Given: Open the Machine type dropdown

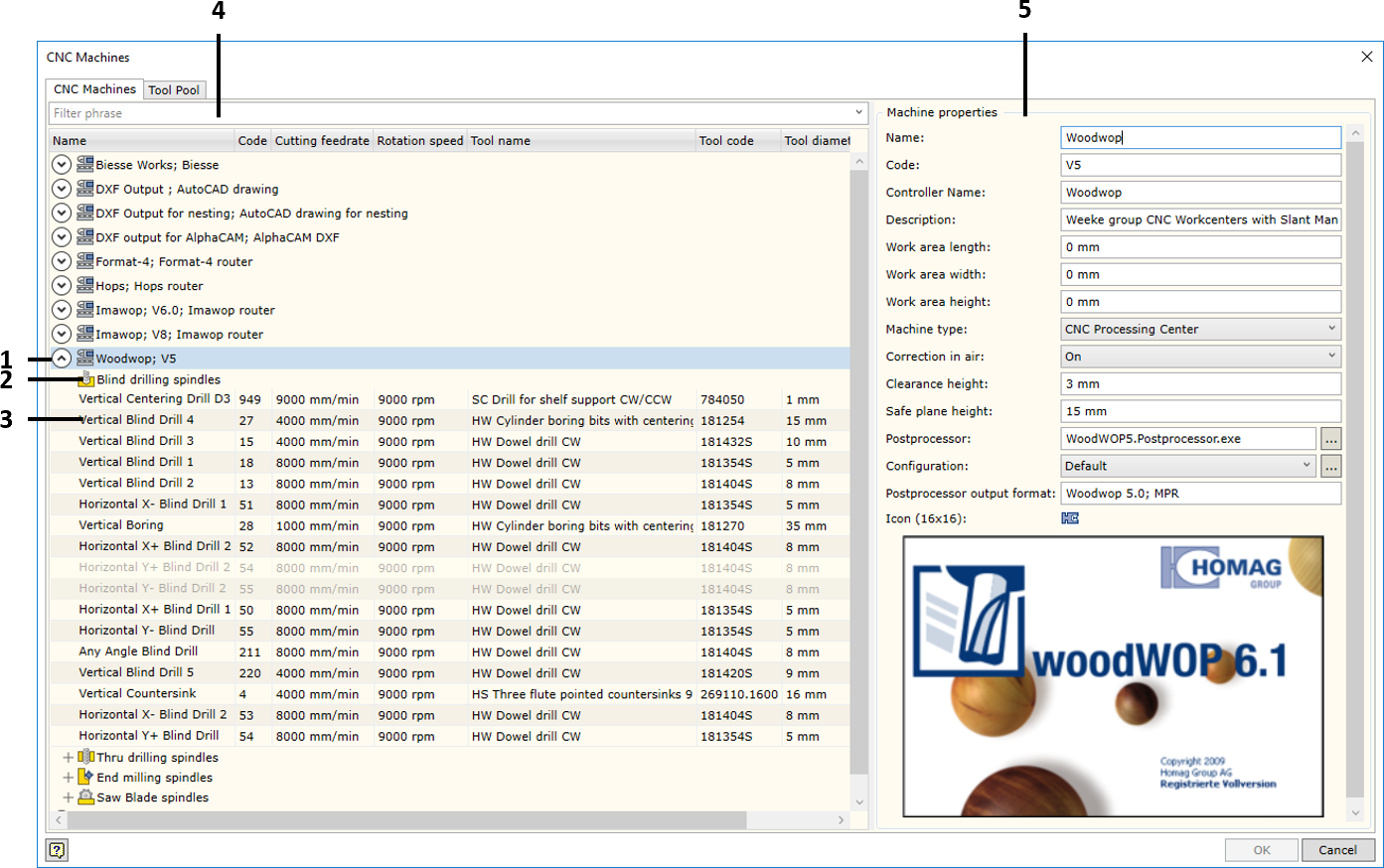Looking at the screenshot, I should pos(1331,329).
